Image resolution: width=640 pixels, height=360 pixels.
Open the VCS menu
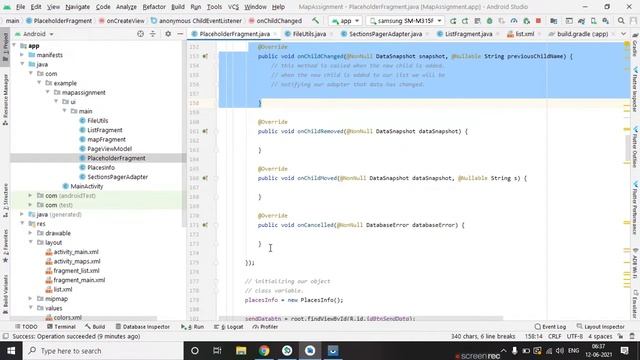click(233, 7)
